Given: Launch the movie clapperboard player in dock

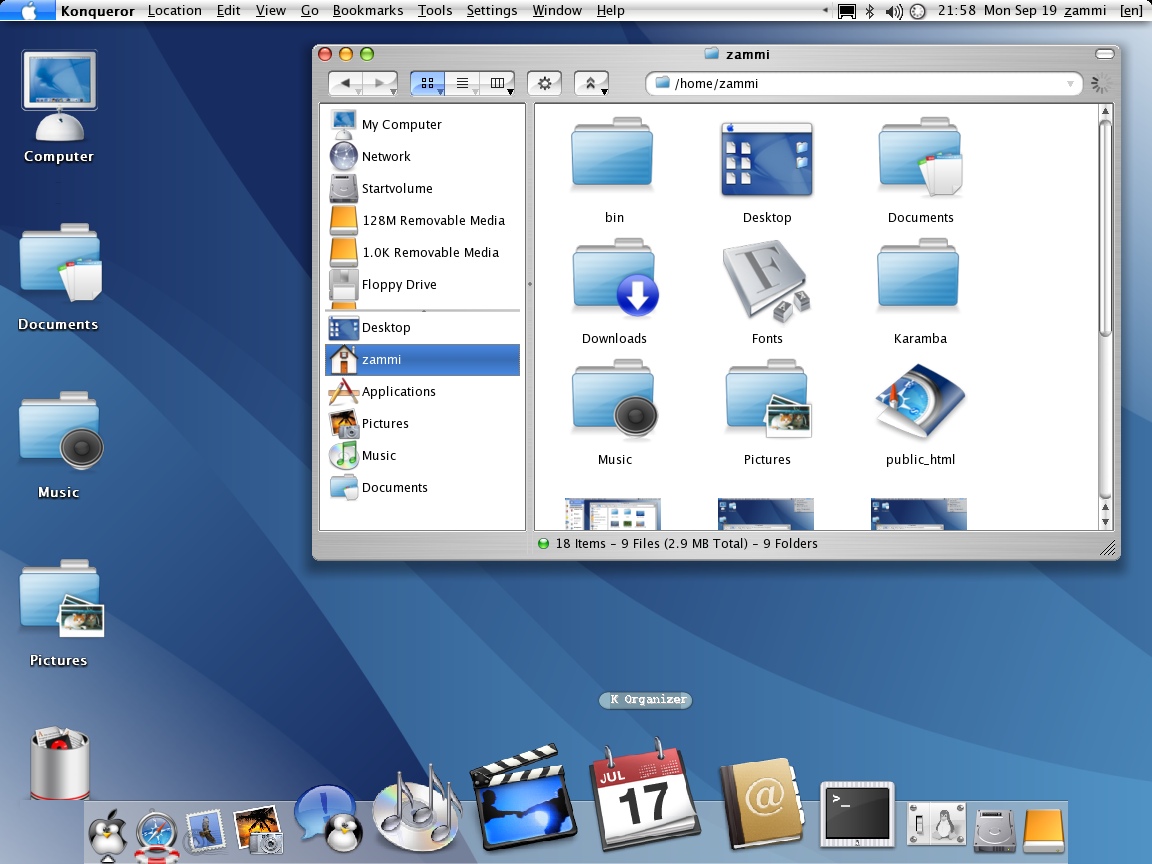Looking at the screenshot, I should coord(525,799).
